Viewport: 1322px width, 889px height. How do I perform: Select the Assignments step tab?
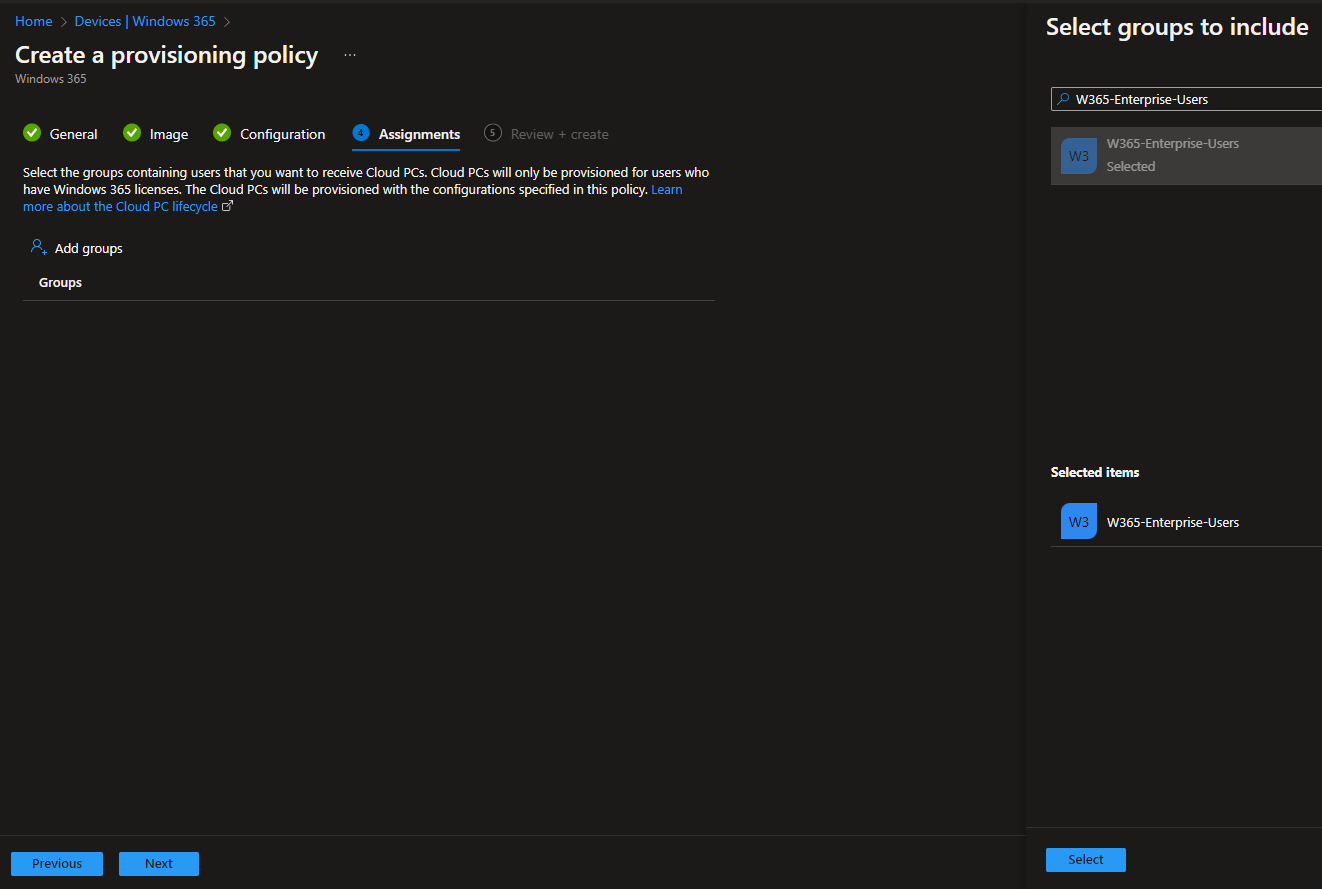406,134
